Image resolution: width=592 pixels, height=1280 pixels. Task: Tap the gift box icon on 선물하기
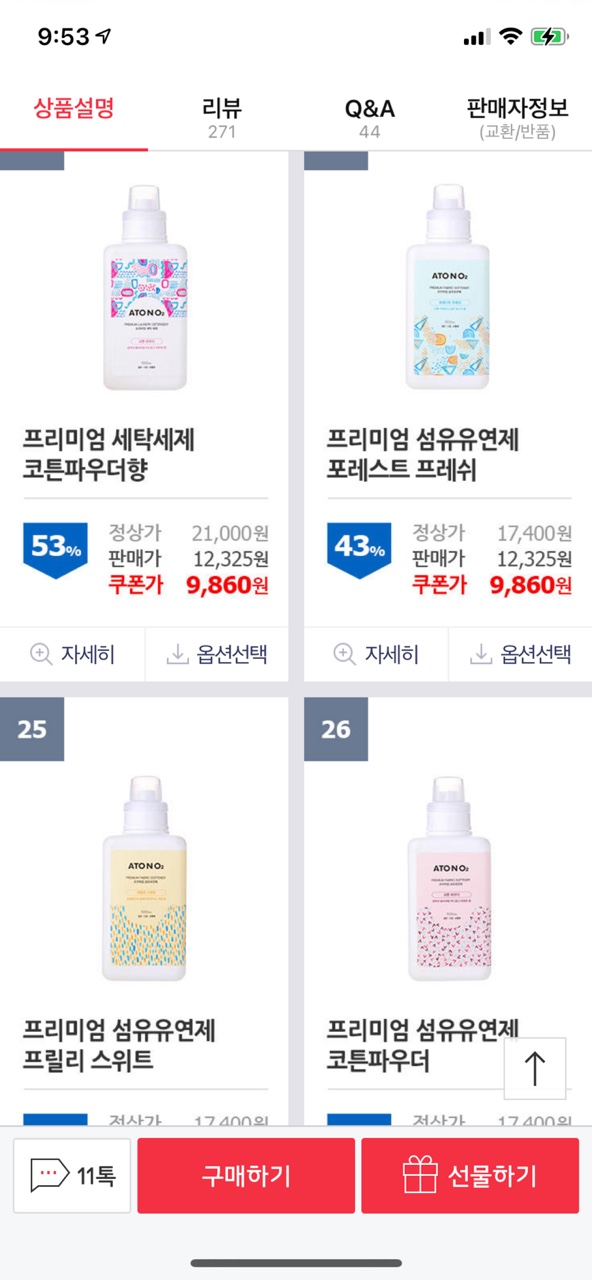421,1175
